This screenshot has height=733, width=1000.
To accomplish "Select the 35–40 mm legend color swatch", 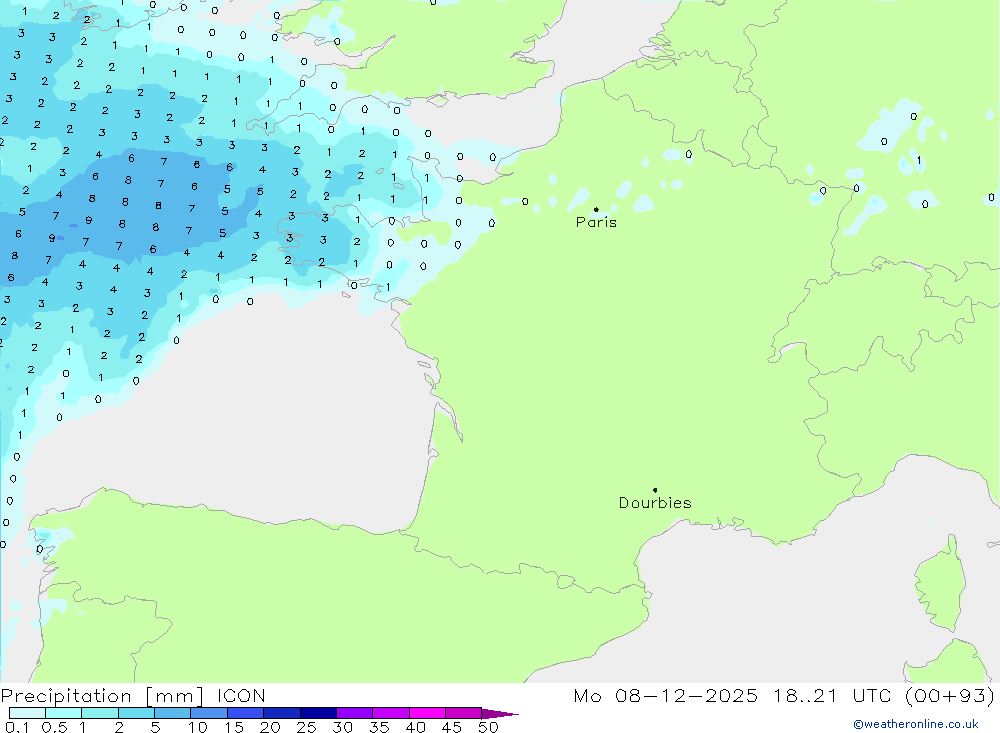I will tap(391, 713).
